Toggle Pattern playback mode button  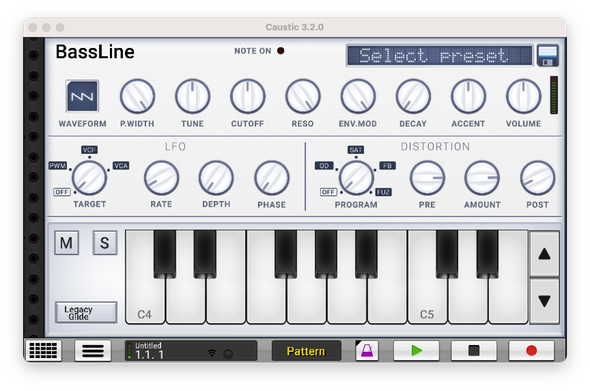(x=306, y=351)
